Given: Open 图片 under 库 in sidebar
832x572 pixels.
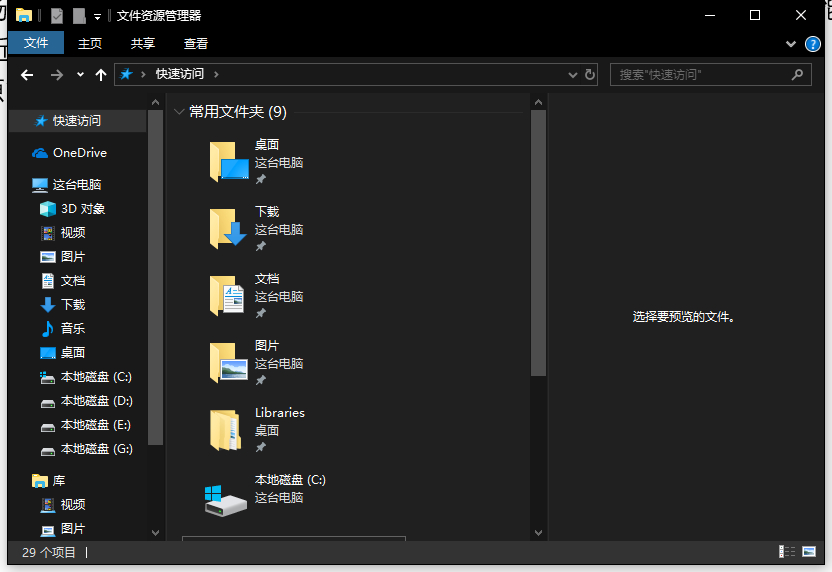Looking at the screenshot, I should pos(73,528).
